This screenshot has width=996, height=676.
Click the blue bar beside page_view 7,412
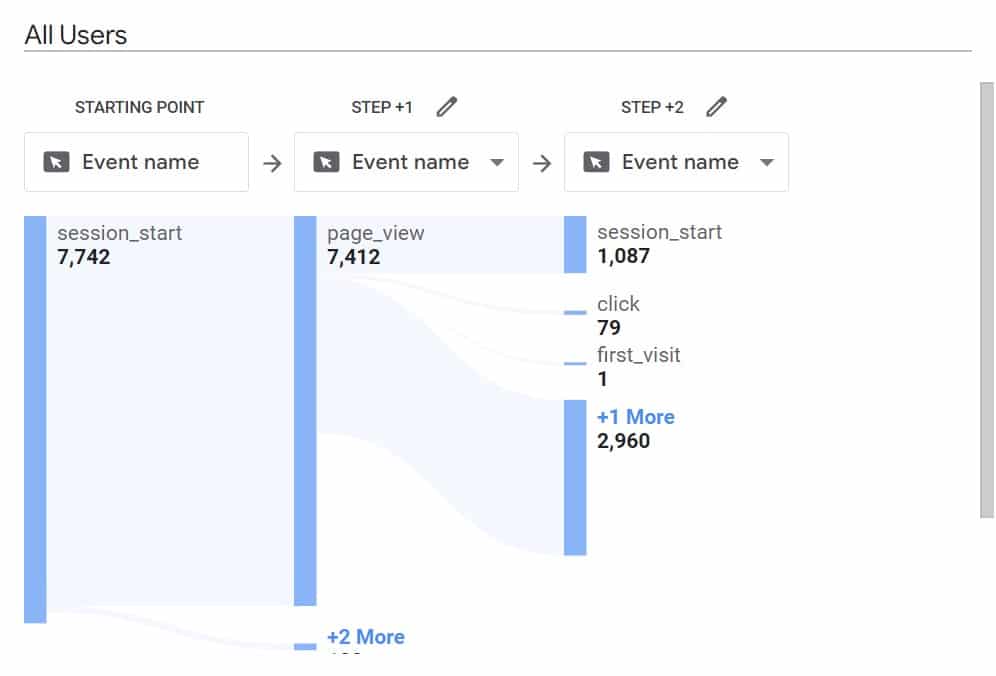pos(305,410)
